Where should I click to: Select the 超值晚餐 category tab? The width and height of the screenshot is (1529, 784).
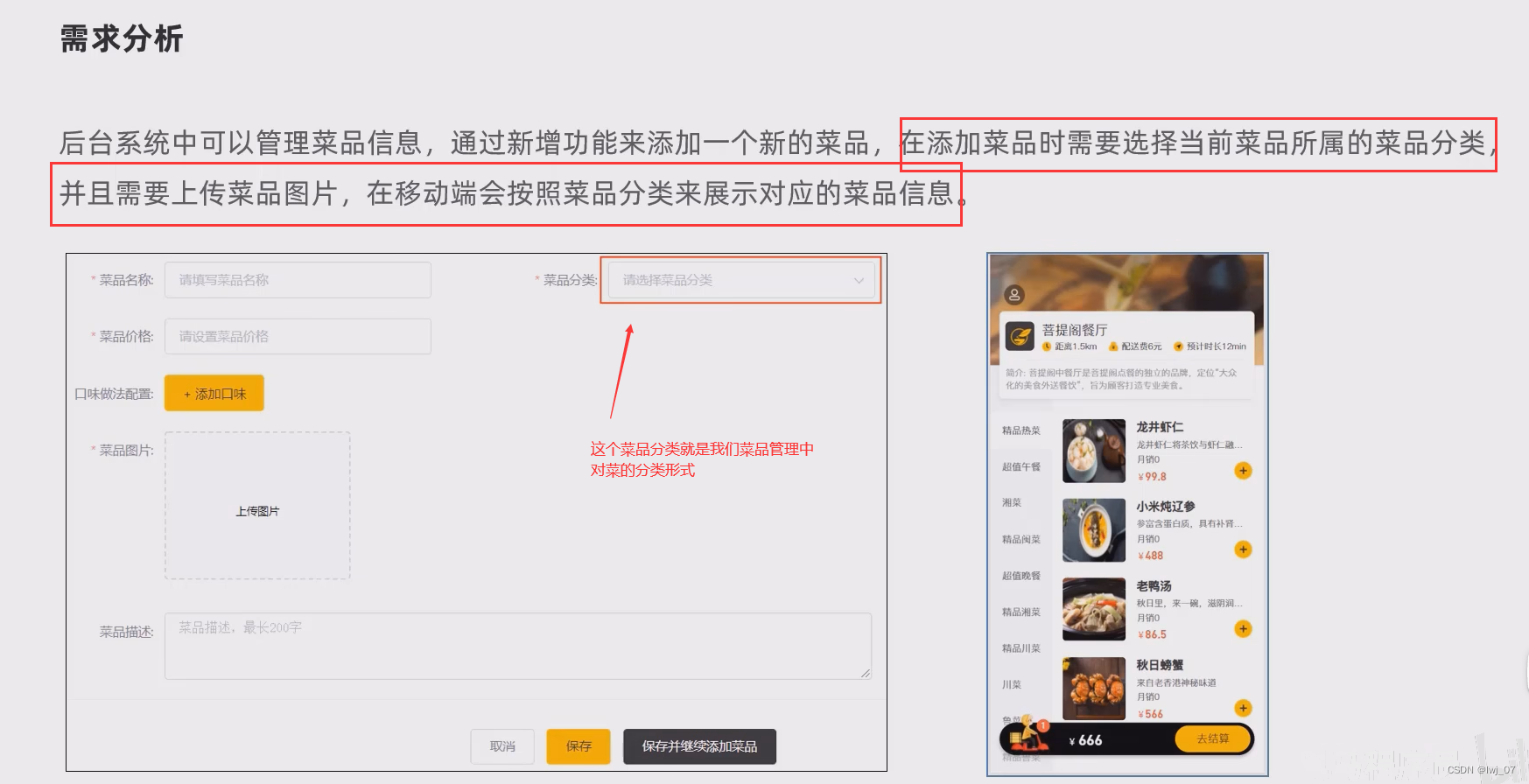tap(1021, 576)
